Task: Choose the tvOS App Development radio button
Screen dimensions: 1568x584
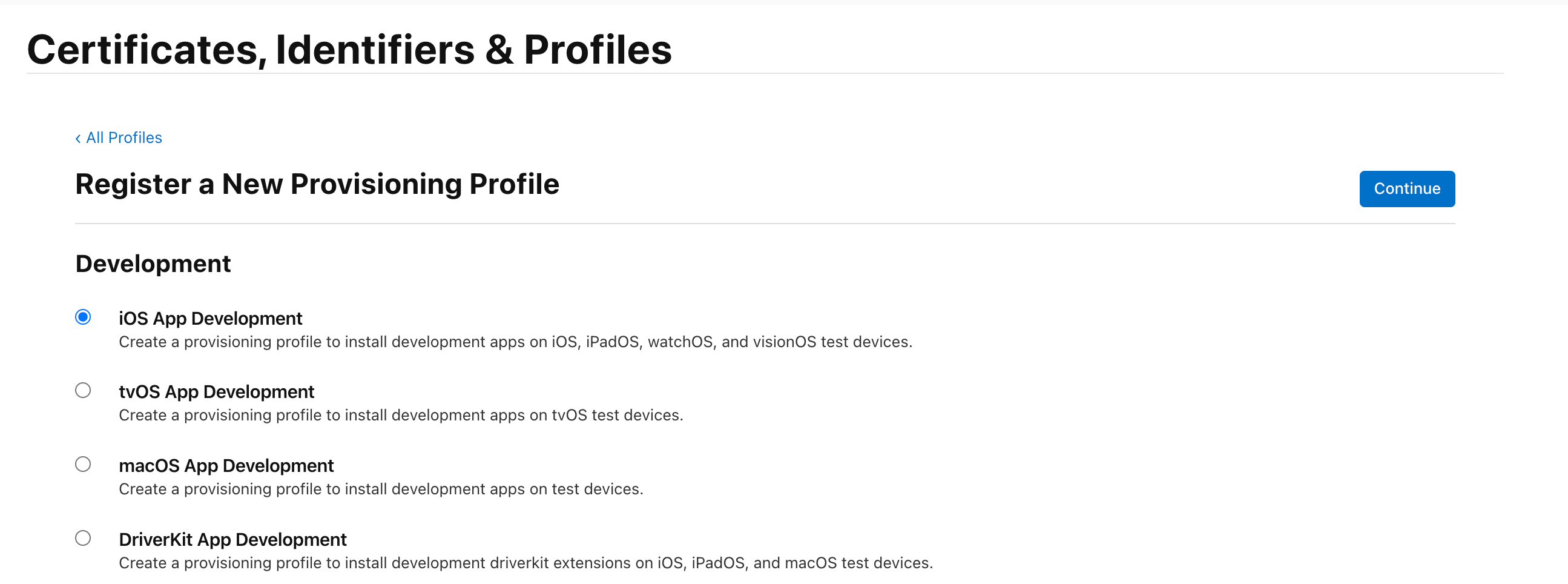Action: (x=84, y=390)
